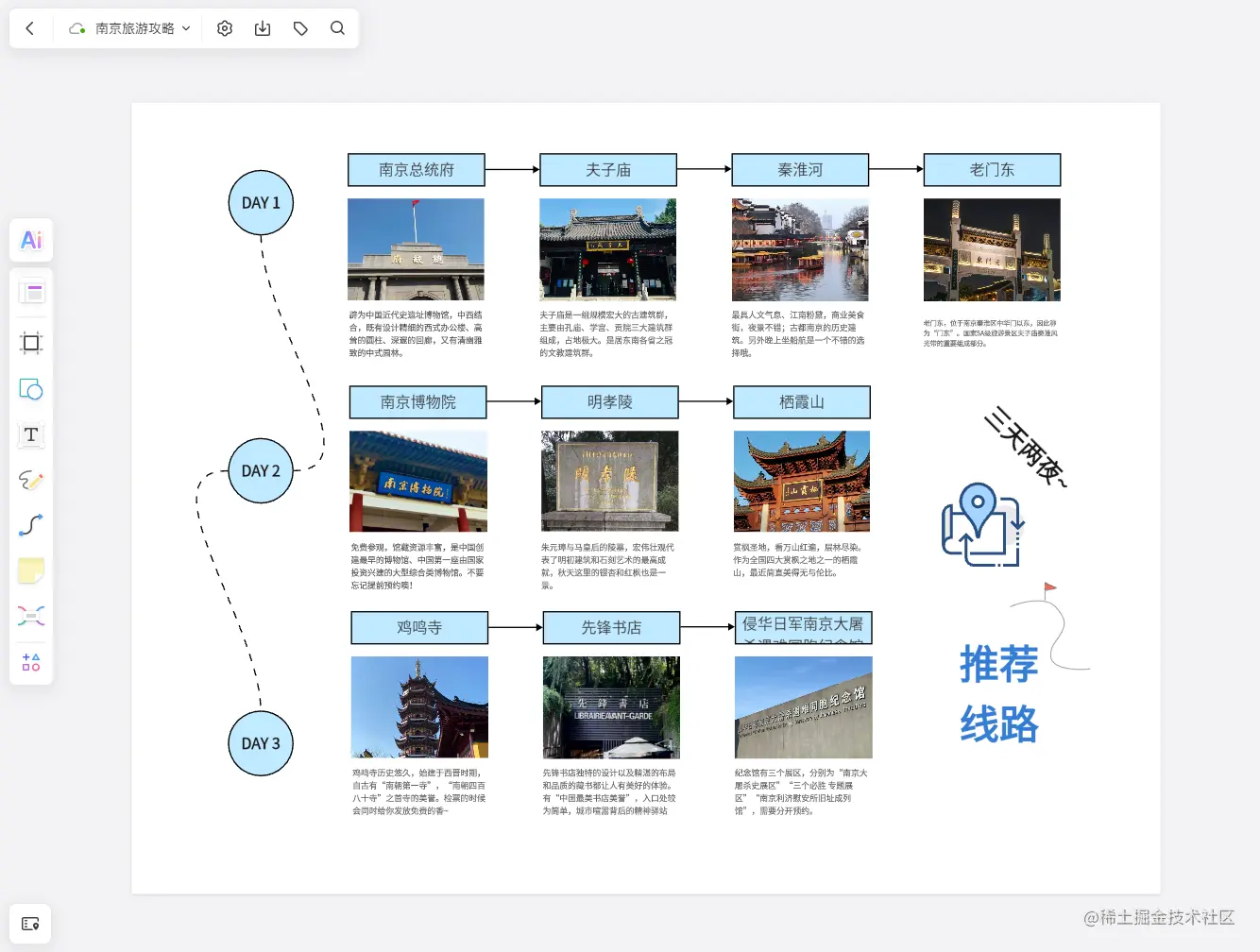
Task: Select the 鸡鸣寺 label box
Action: click(419, 628)
